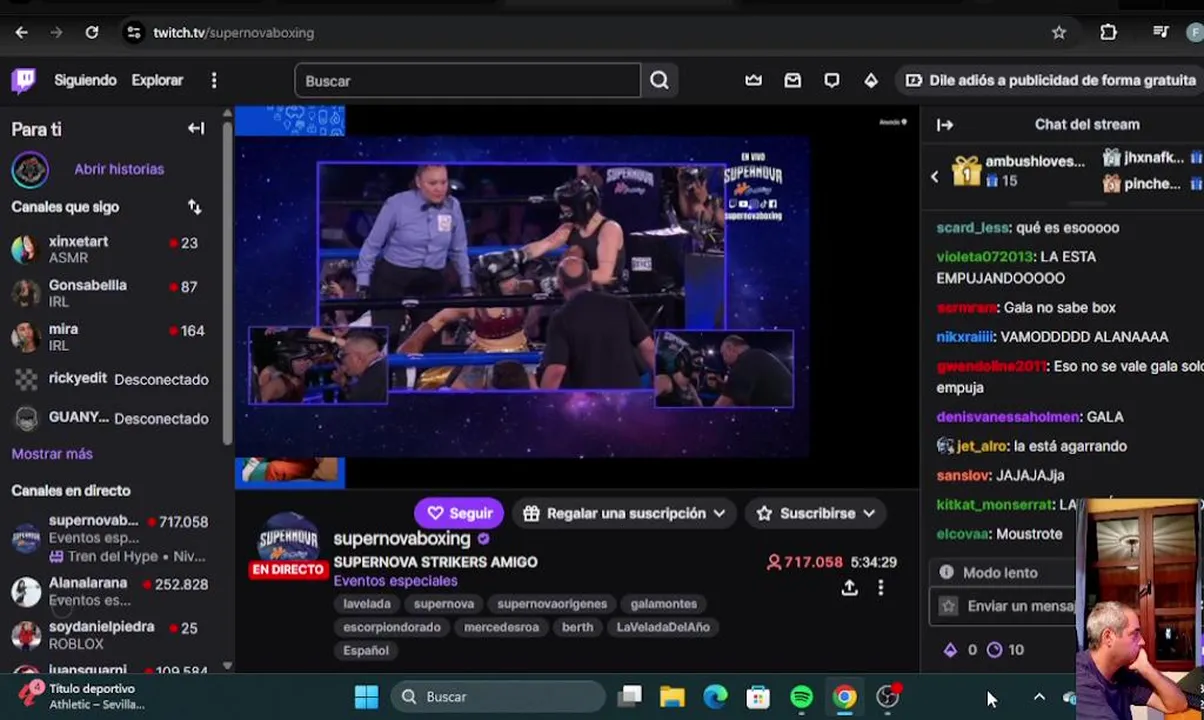Open Microsoft Store from the taskbar
The height and width of the screenshot is (720, 1204).
coord(758,697)
